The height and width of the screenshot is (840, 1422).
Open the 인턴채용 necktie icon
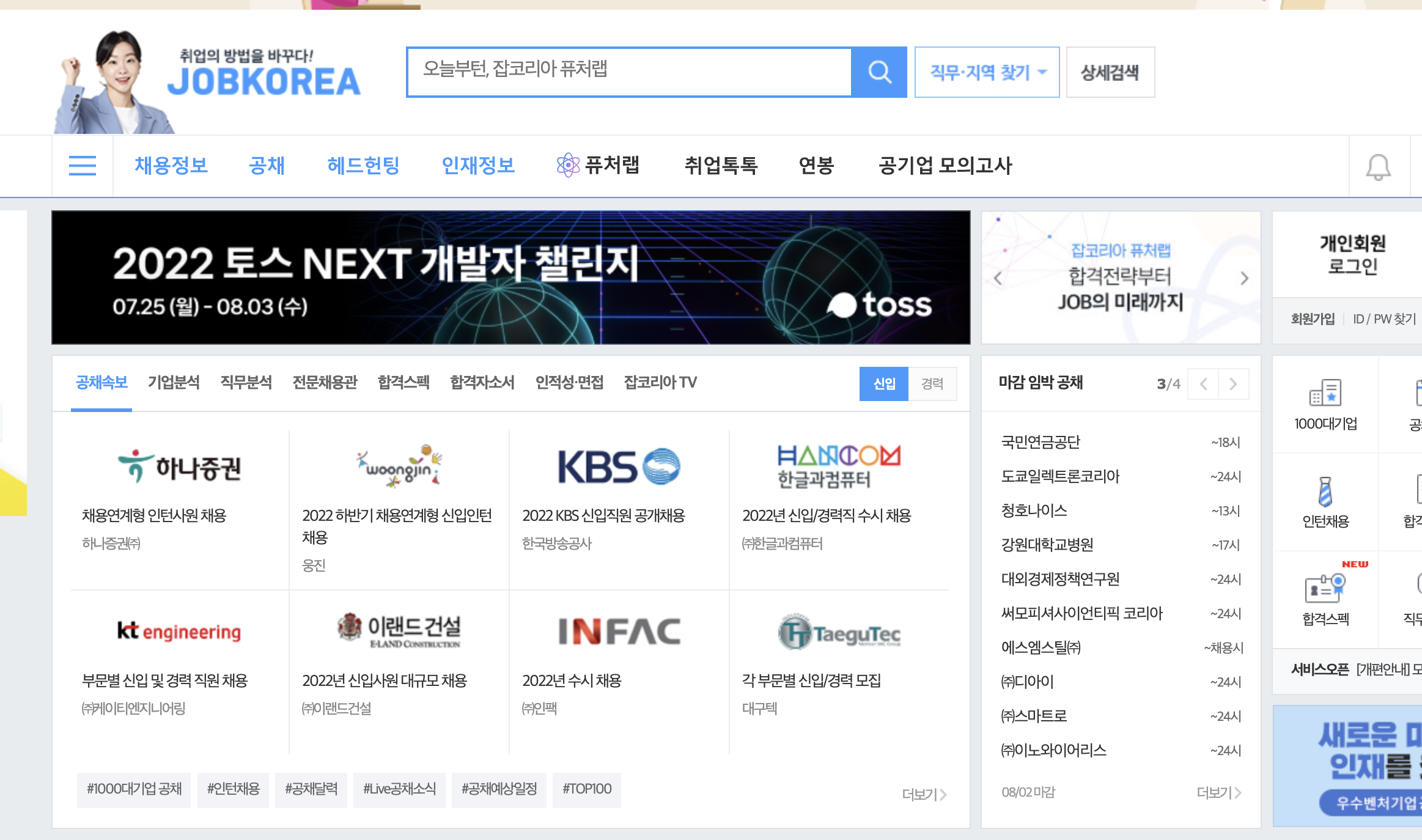click(1325, 492)
